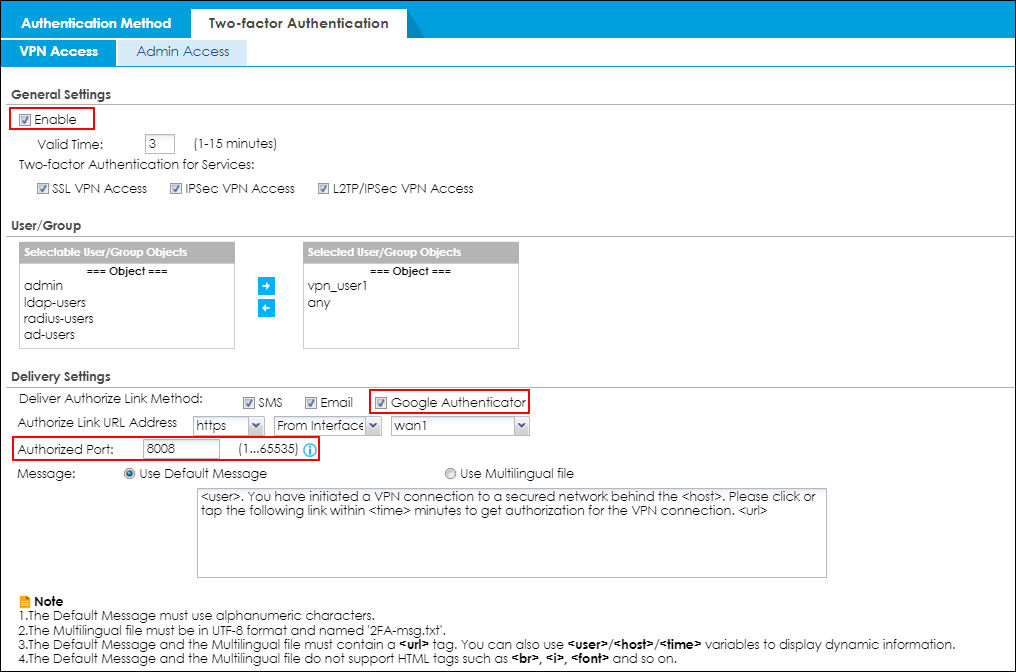Click the Authorize Link URL Address label

click(97, 423)
